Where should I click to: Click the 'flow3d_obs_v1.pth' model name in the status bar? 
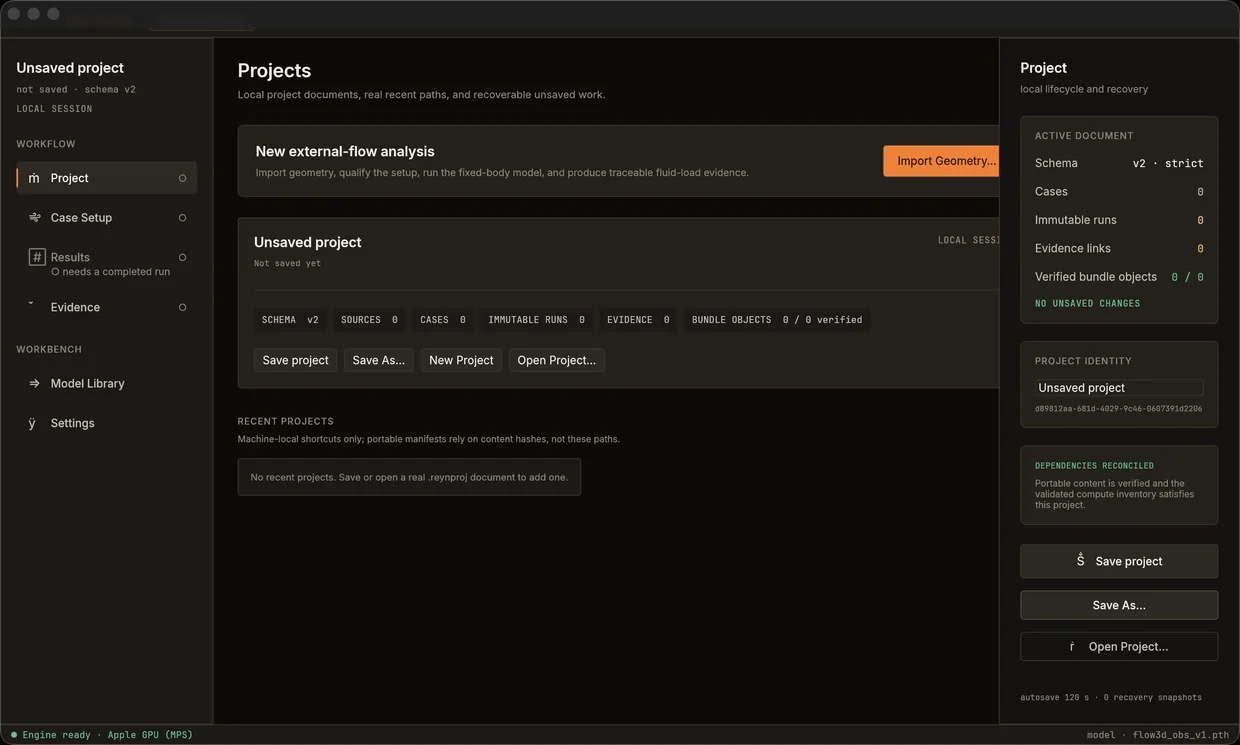(1181, 735)
